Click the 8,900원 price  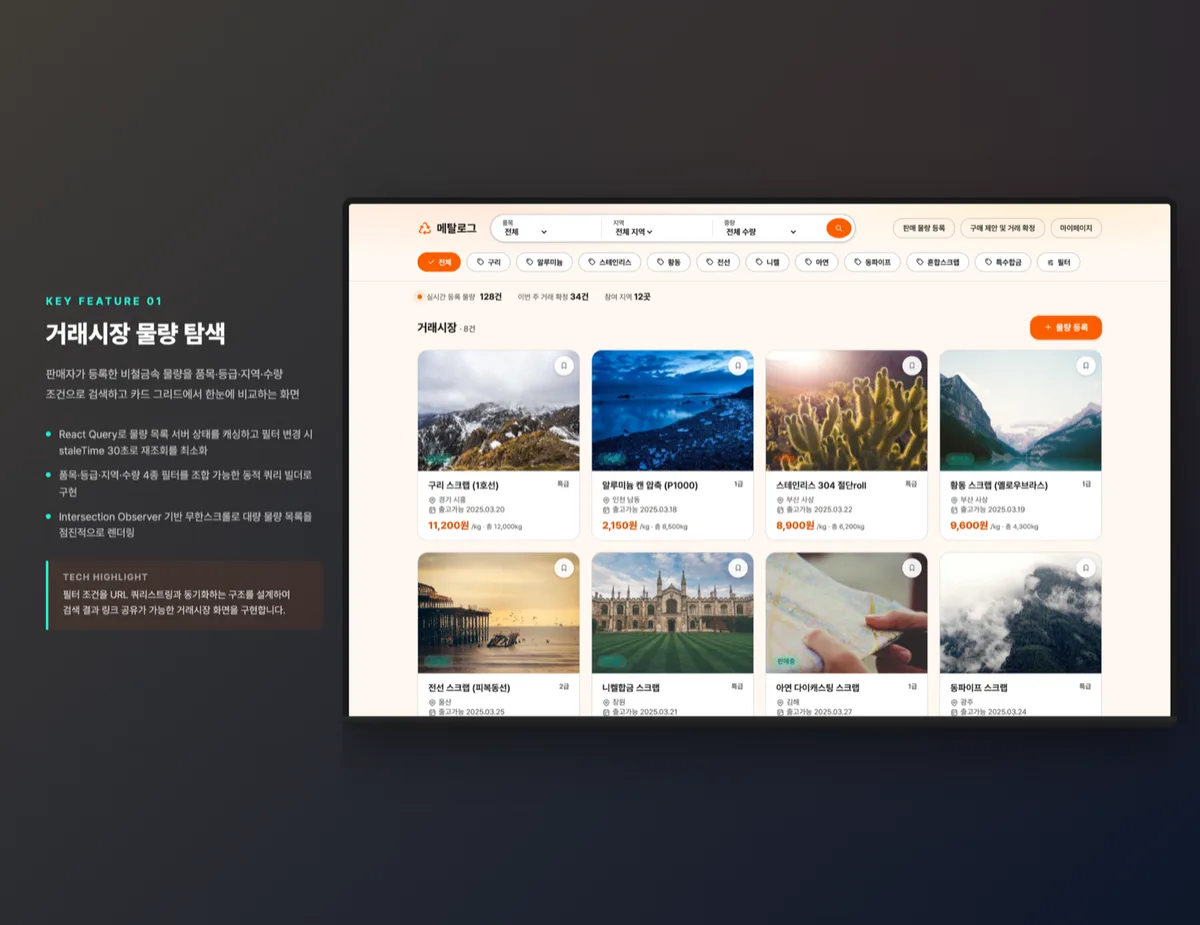pos(795,525)
